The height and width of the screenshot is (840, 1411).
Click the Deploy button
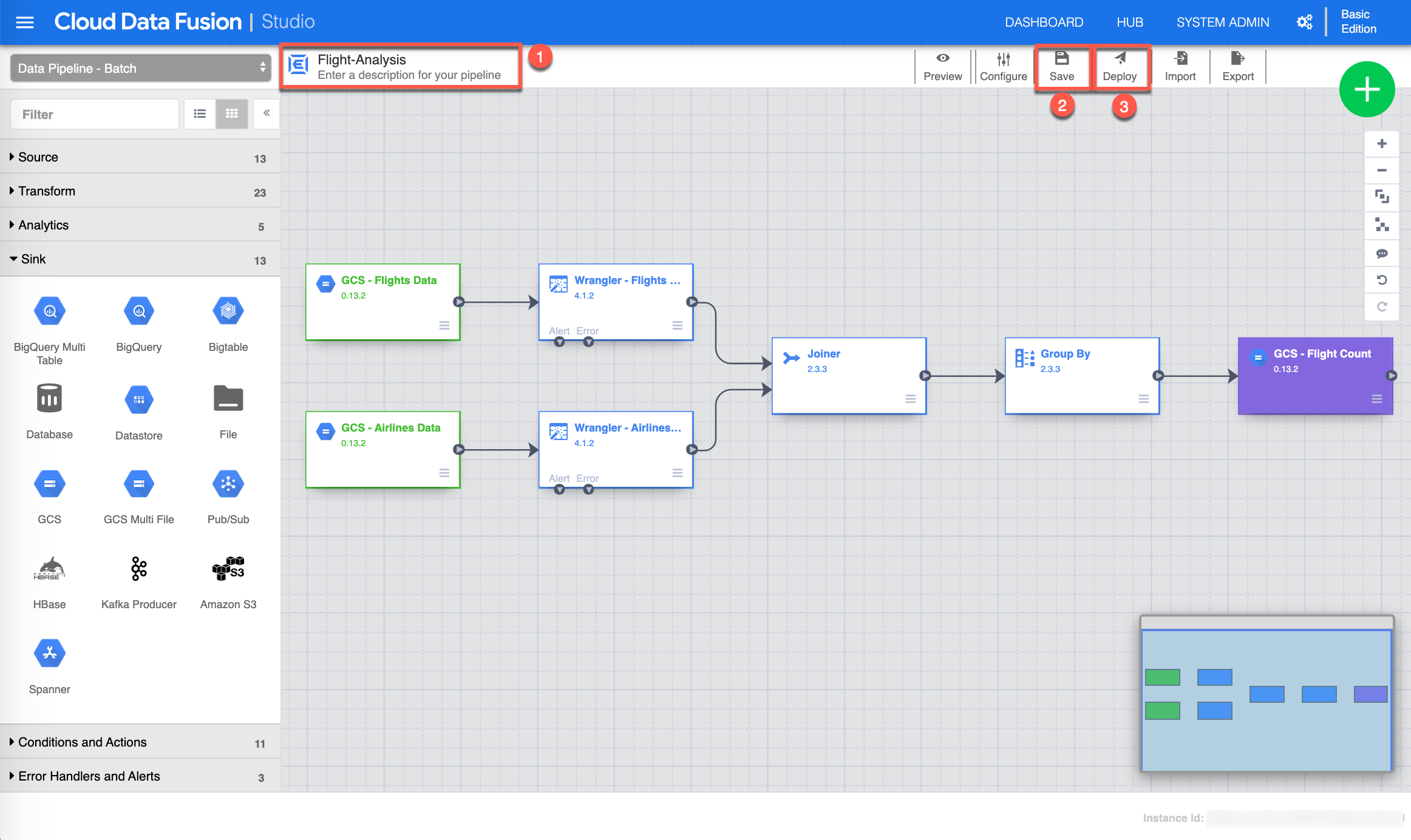(1120, 66)
